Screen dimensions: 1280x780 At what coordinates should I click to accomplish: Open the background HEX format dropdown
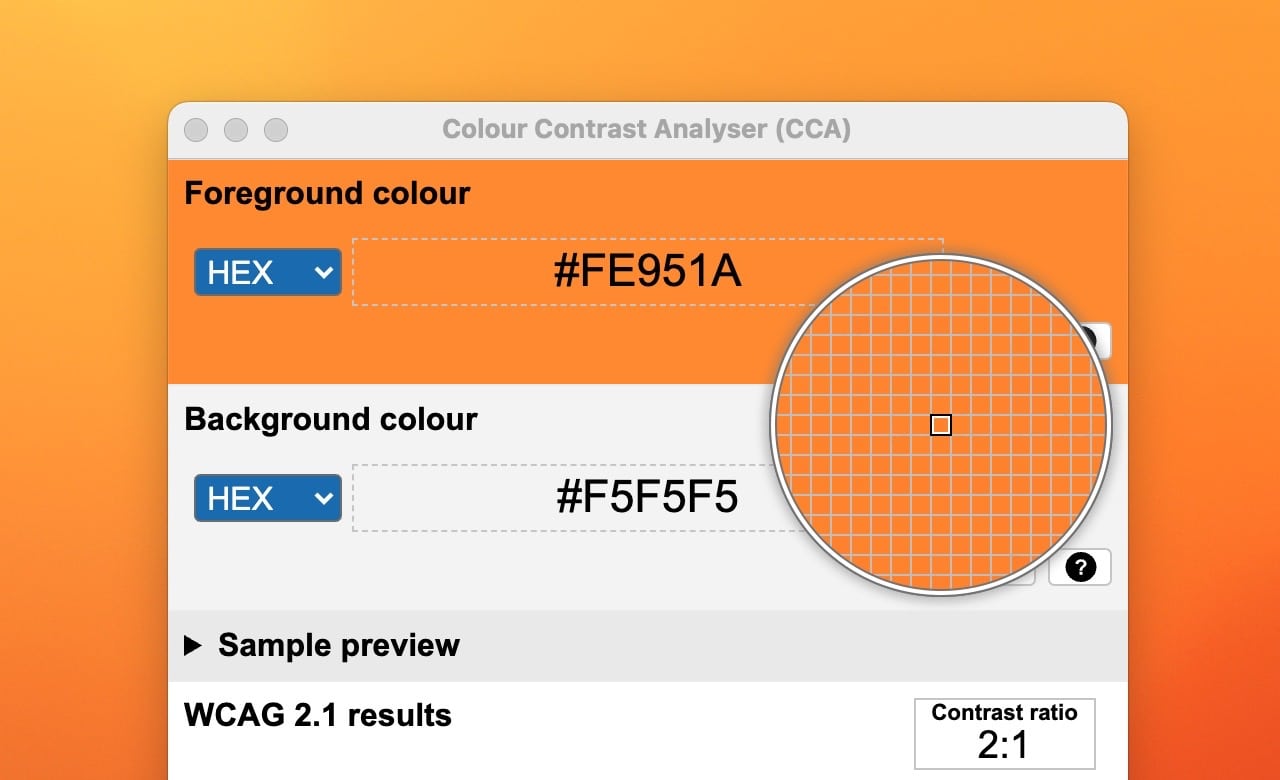point(267,497)
